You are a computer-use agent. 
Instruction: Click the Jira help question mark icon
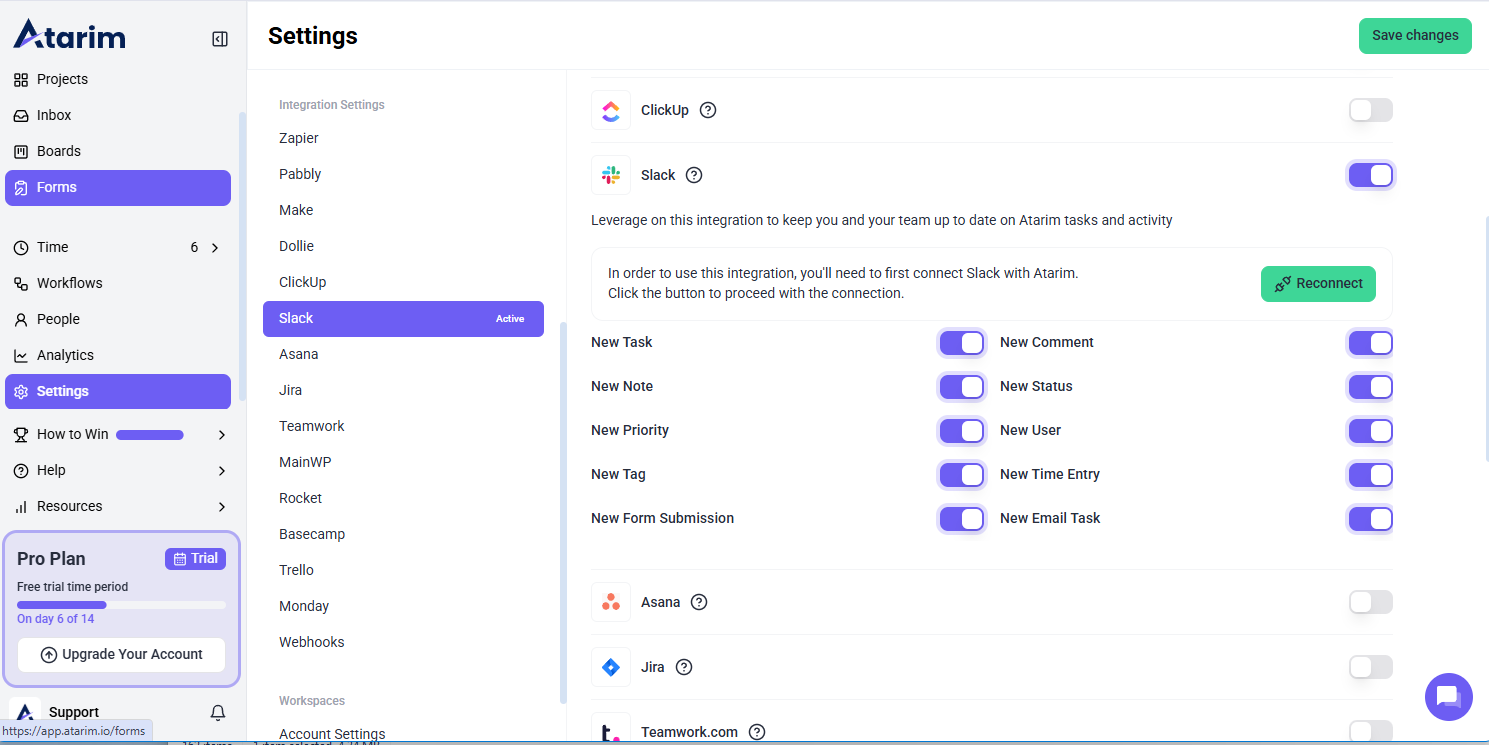click(x=684, y=667)
